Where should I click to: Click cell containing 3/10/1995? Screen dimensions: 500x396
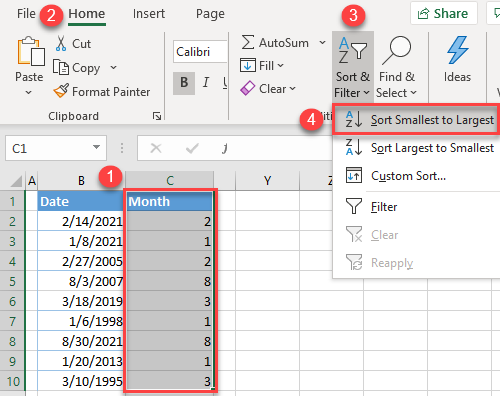pyautogui.click(x=81, y=381)
